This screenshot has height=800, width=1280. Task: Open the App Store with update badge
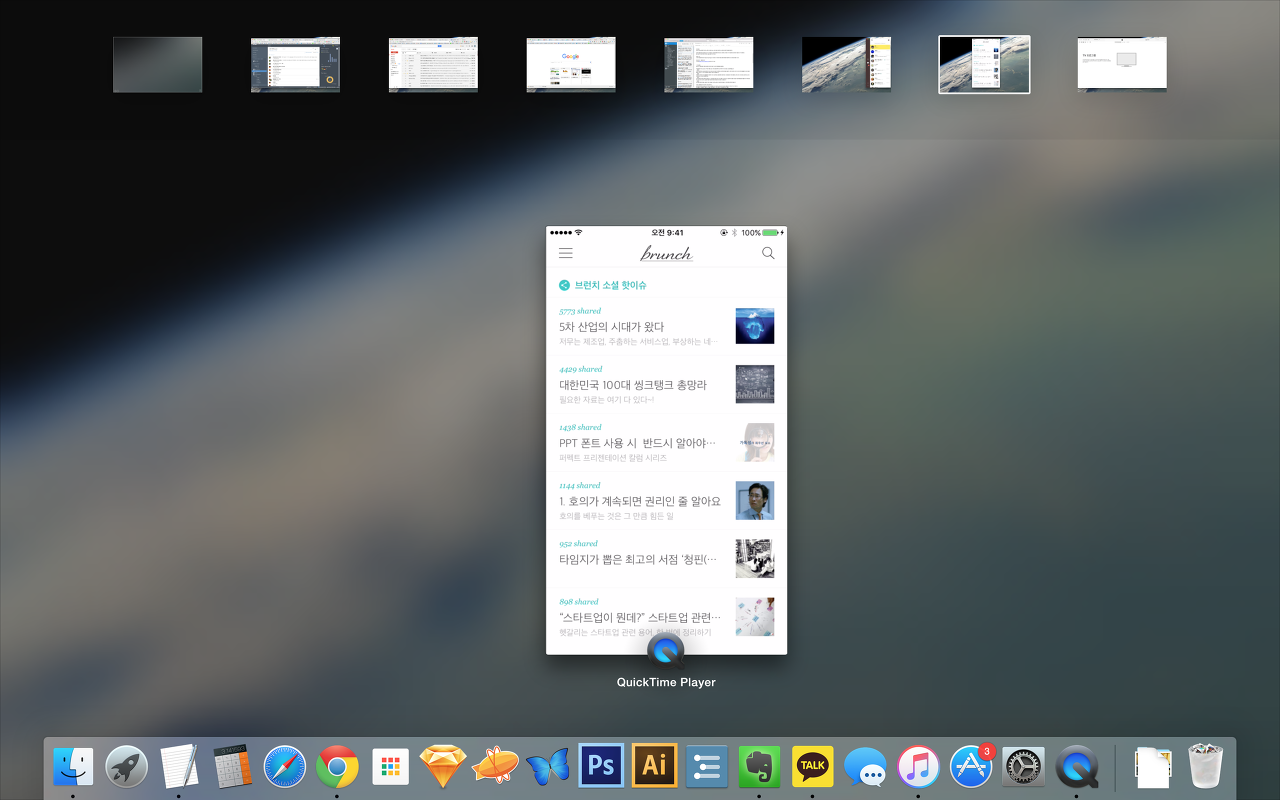(x=971, y=767)
